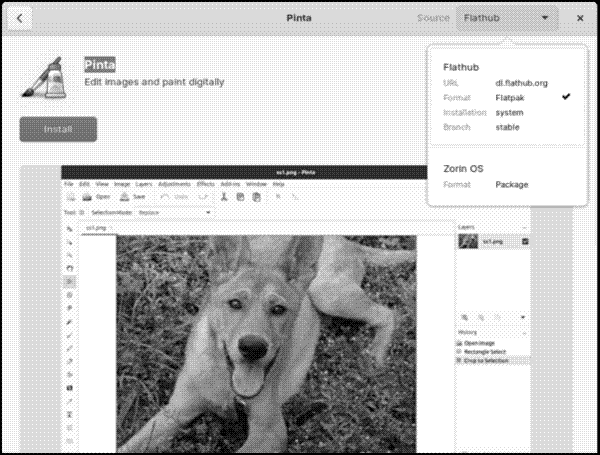
Task: Select the Flathub source heading in the popover
Action: point(461,67)
